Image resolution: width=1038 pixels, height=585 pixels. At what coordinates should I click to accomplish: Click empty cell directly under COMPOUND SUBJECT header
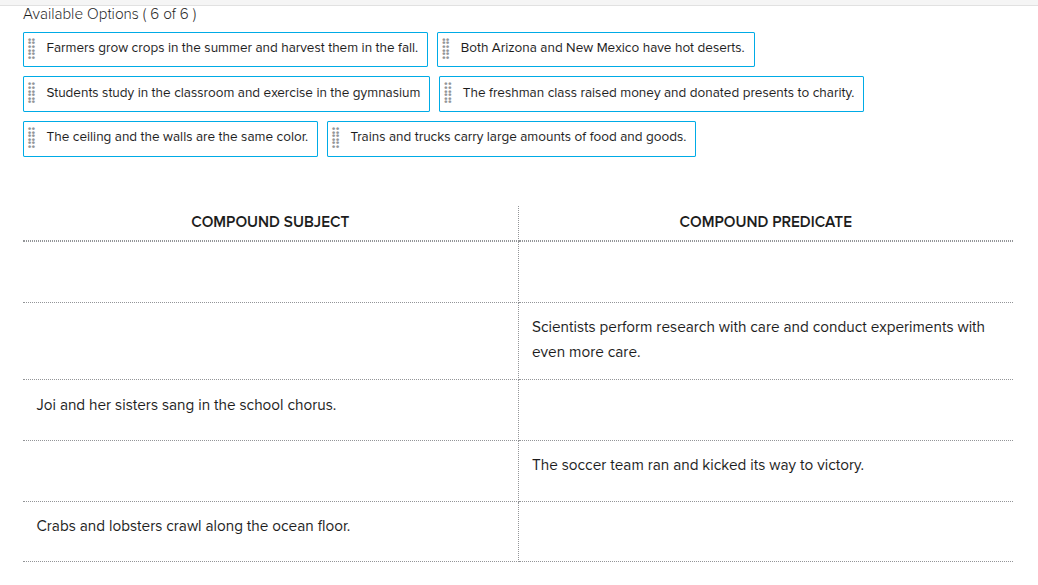(270, 272)
